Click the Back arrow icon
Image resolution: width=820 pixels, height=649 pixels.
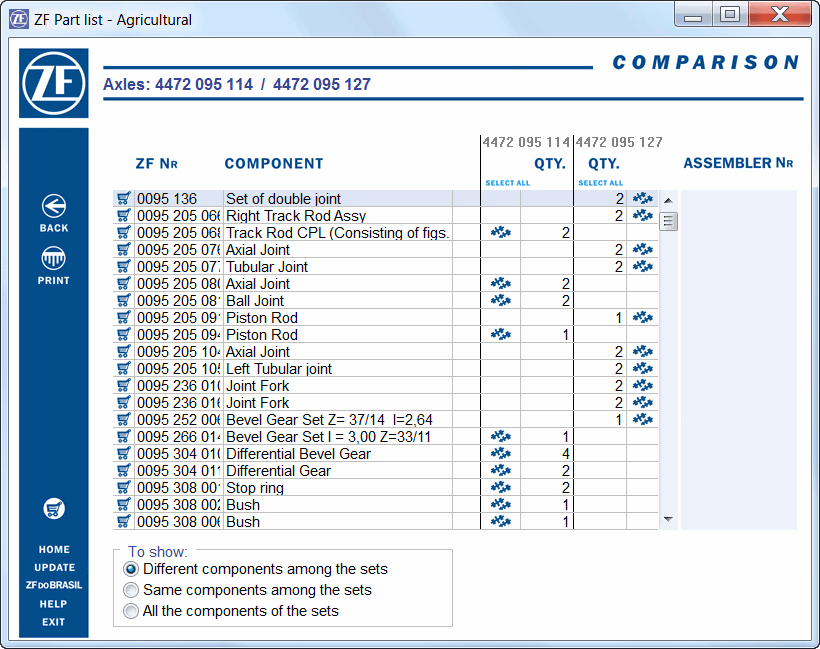coord(54,207)
